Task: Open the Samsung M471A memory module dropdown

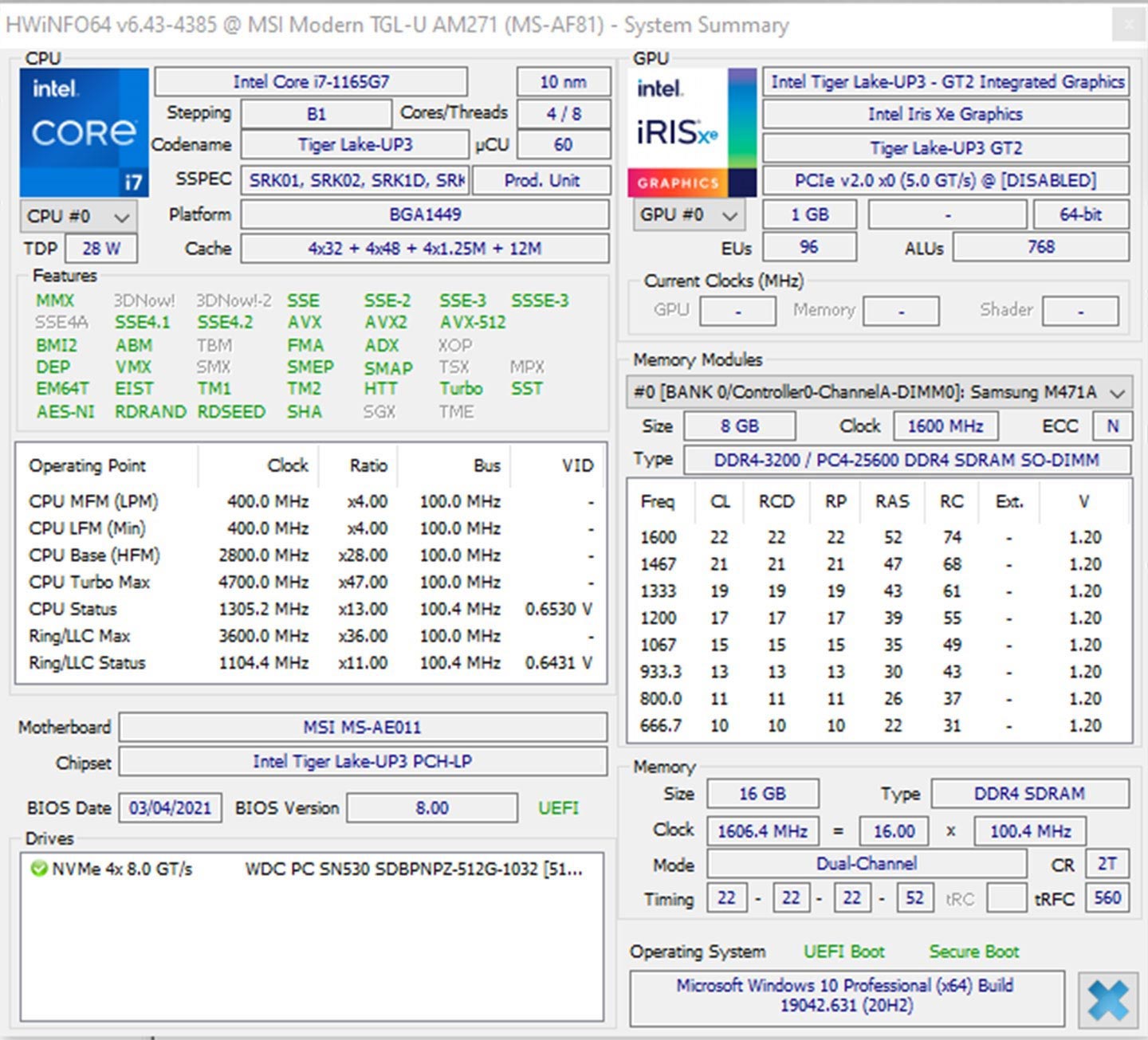Action: pyautogui.click(x=879, y=392)
